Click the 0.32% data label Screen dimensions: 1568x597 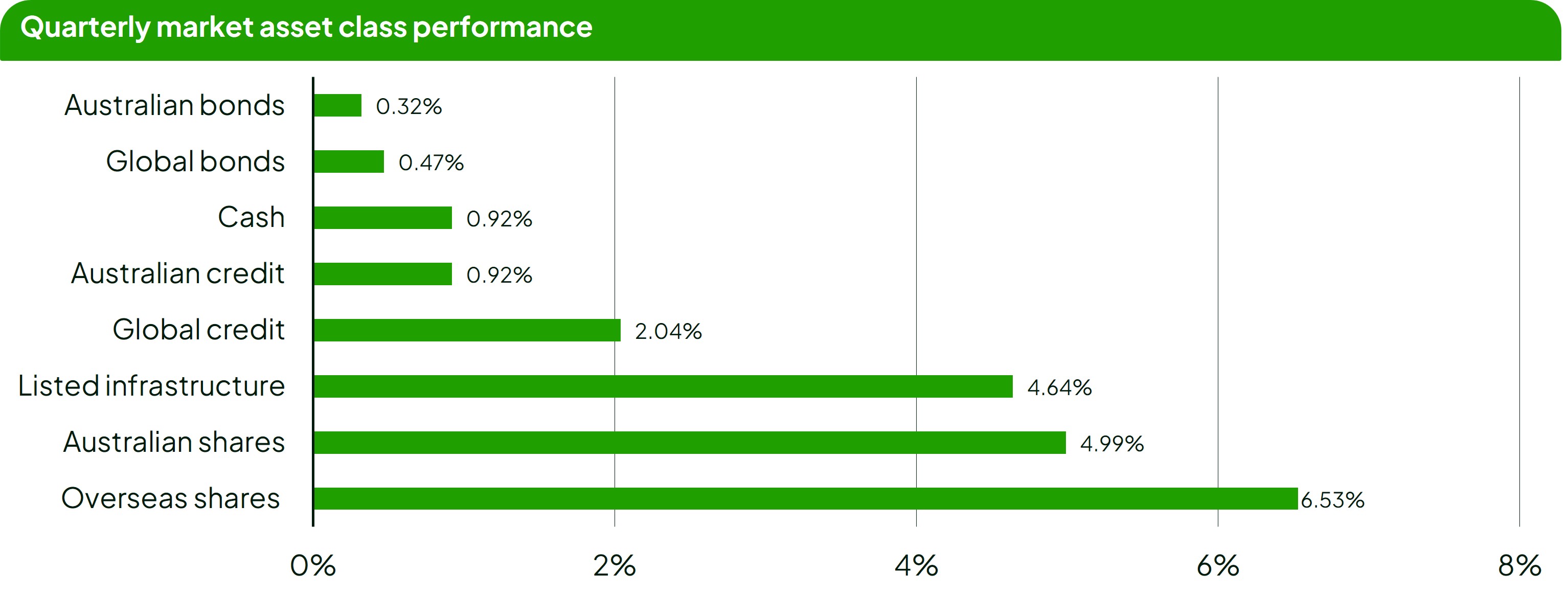coord(408,106)
